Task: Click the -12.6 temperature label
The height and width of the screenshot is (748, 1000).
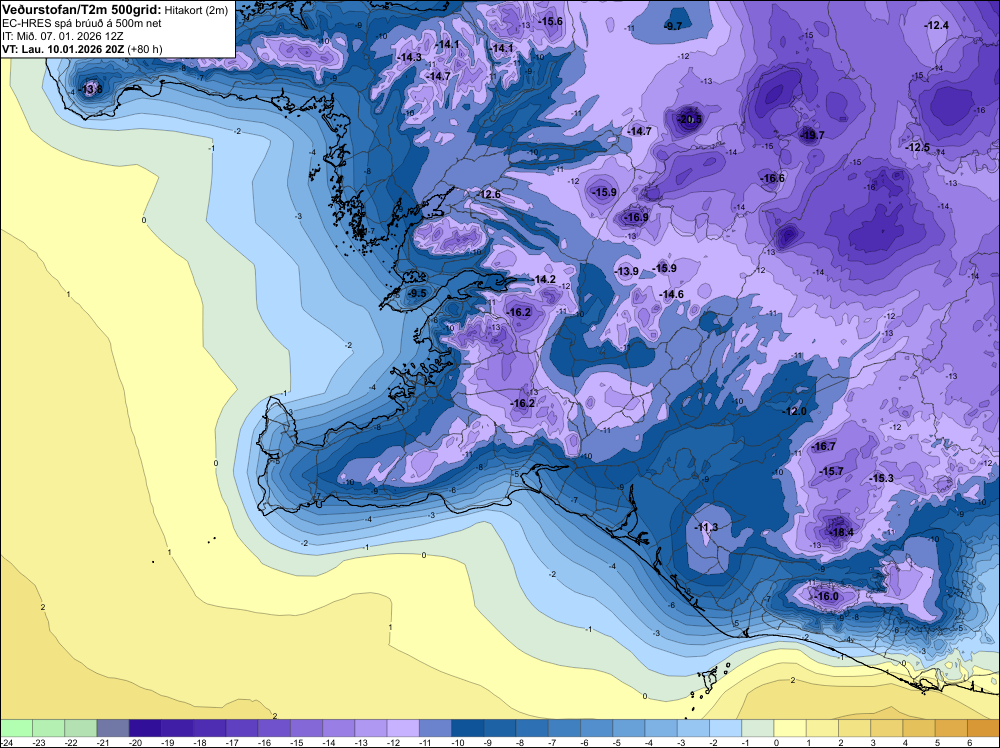Action: pos(489,194)
